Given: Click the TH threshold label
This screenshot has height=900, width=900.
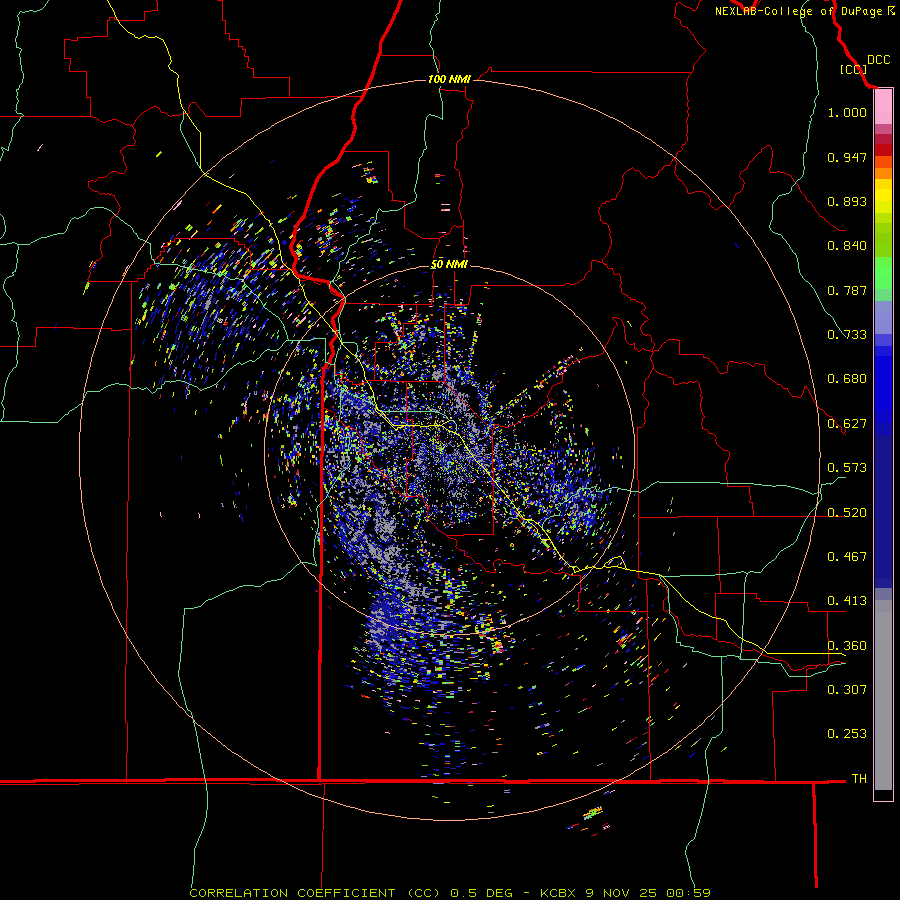Looking at the screenshot, I should (859, 778).
